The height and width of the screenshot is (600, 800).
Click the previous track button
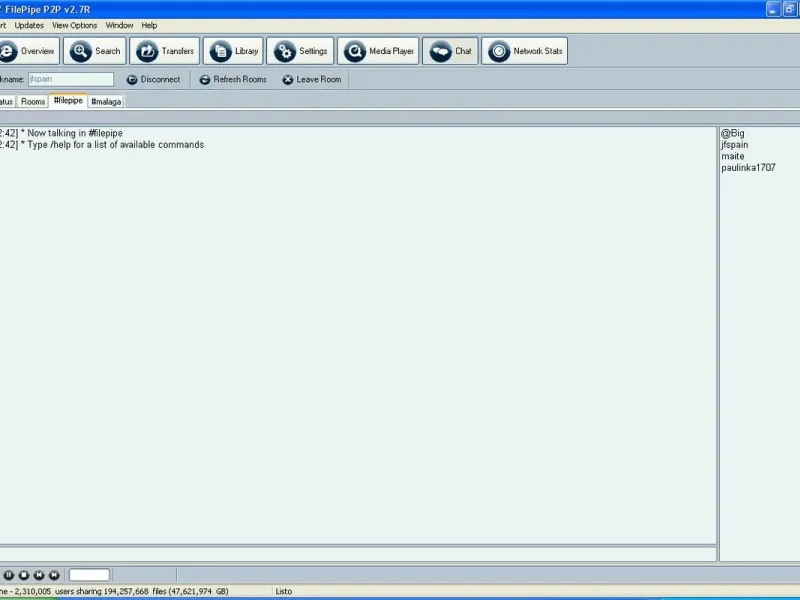[x=39, y=575]
